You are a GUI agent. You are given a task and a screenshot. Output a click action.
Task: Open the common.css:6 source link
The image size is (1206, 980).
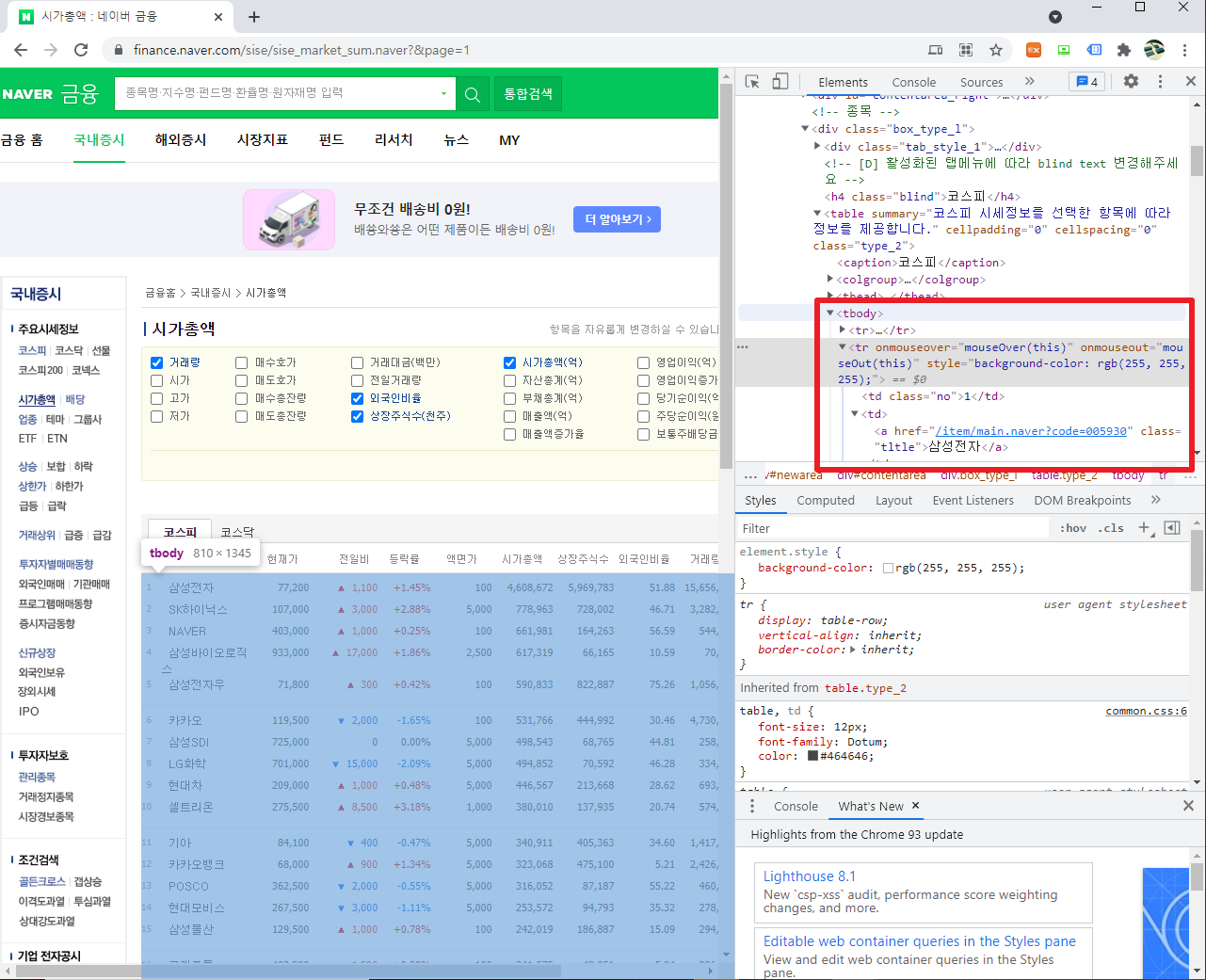(1146, 711)
